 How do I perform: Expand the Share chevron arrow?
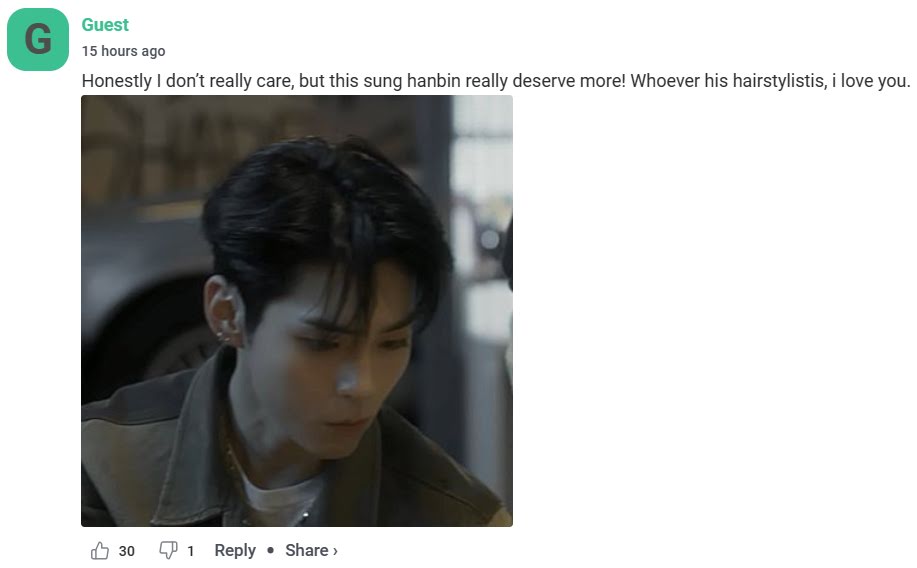click(335, 551)
